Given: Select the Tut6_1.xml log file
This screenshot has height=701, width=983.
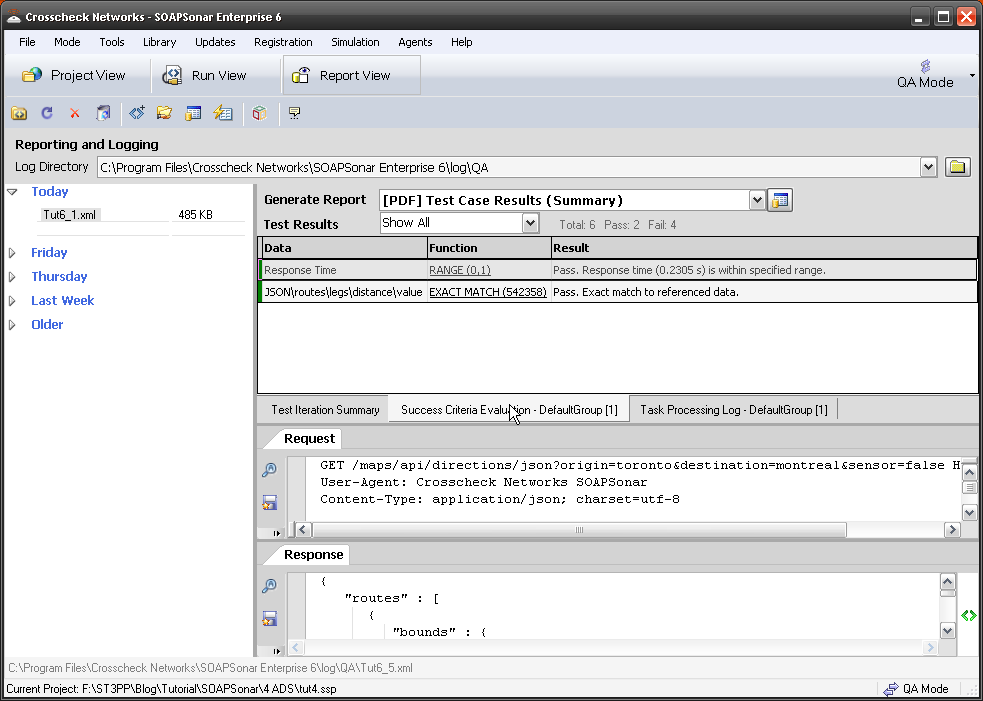Looking at the screenshot, I should click(x=70, y=215).
